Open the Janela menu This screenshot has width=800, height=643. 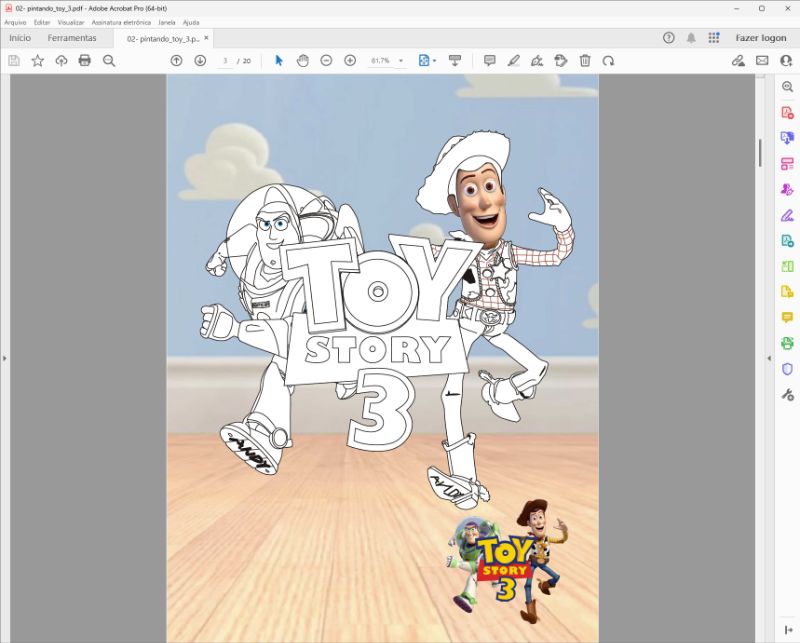(167, 22)
